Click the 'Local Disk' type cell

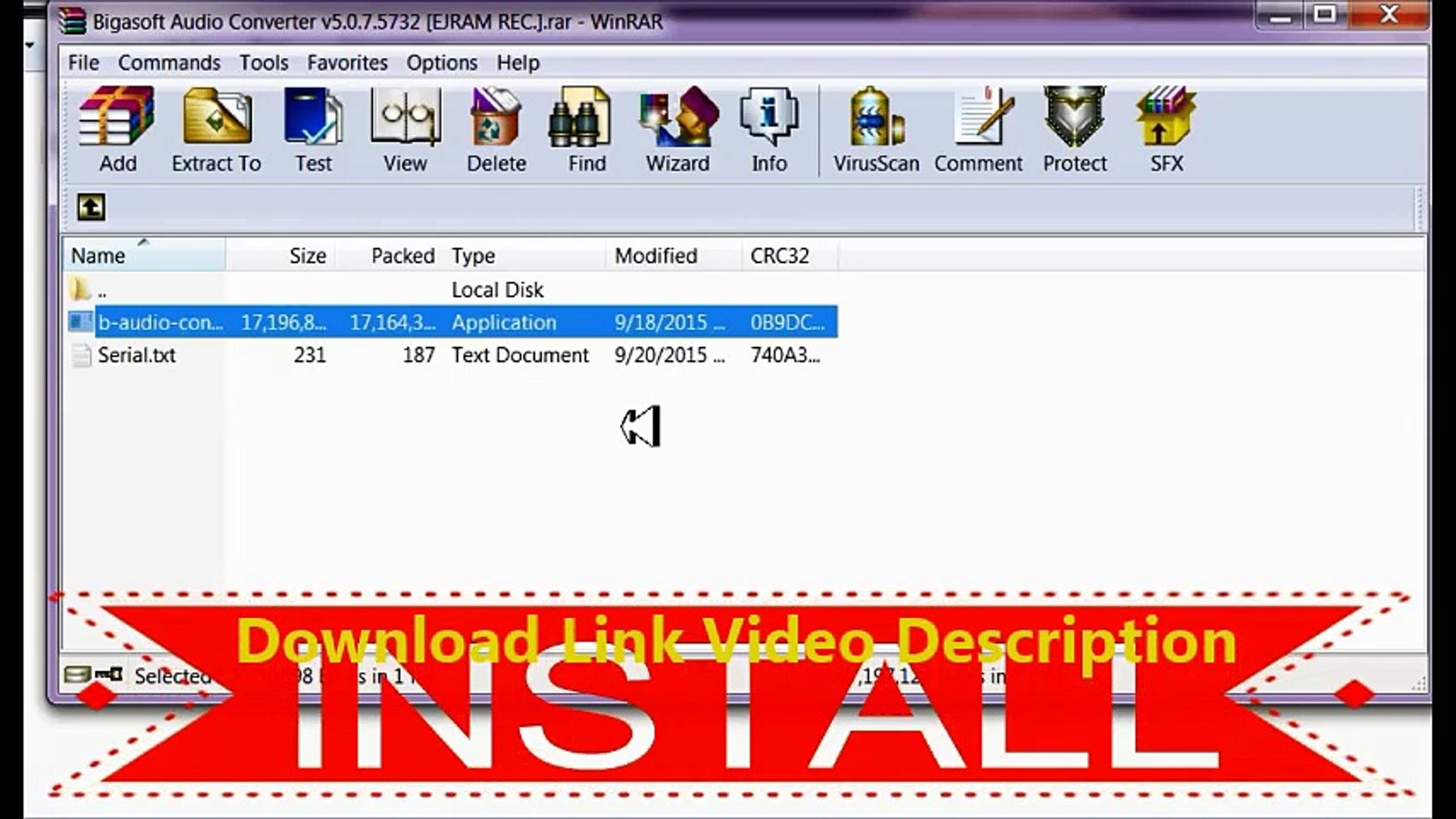(x=497, y=290)
